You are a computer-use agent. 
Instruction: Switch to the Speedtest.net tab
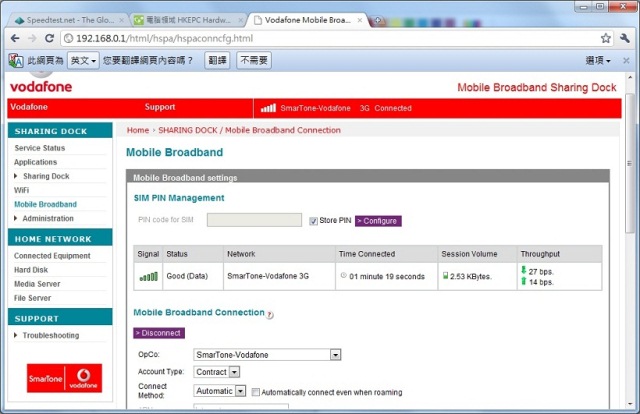point(66,20)
